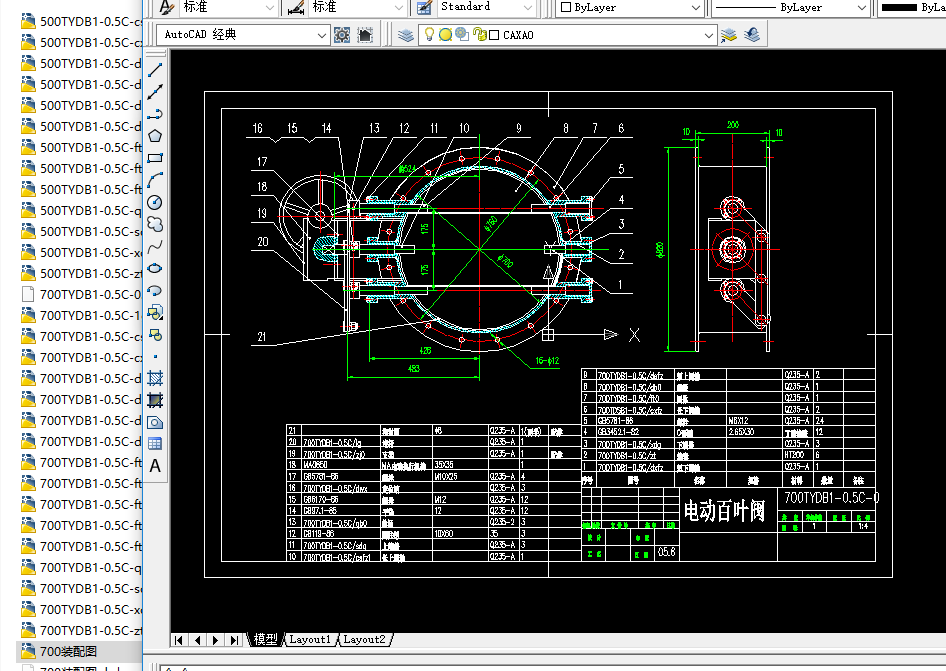Toggle the CAXA0 layer freeze sun icon
Viewport: 946px width, 671px height.
pyautogui.click(x=445, y=35)
